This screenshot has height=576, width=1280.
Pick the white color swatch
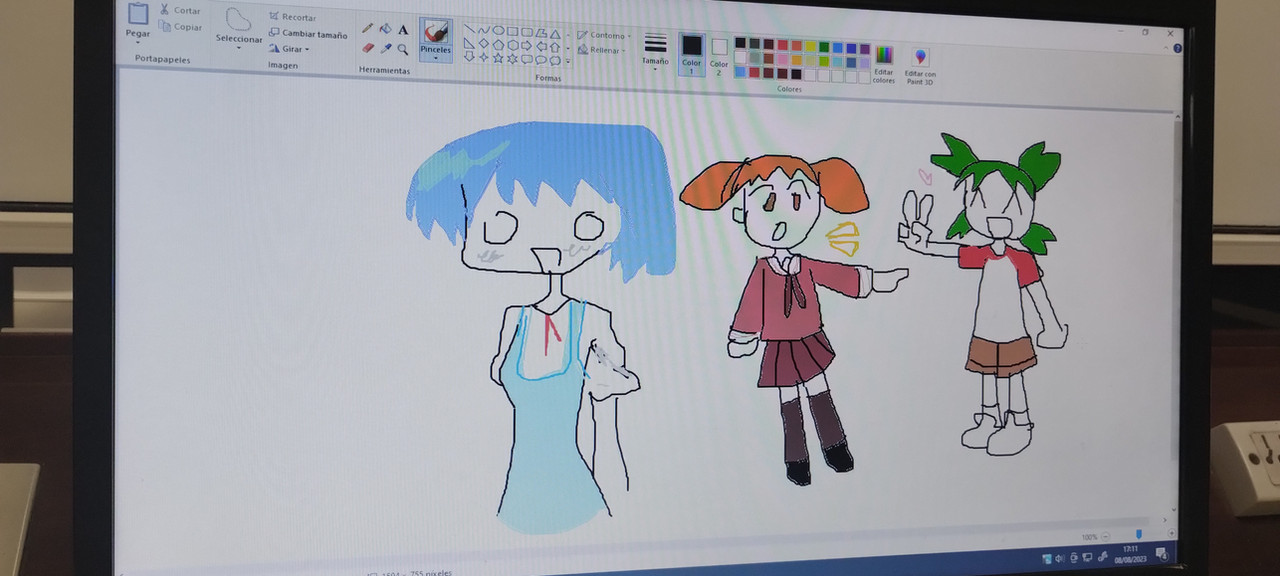[x=740, y=57]
